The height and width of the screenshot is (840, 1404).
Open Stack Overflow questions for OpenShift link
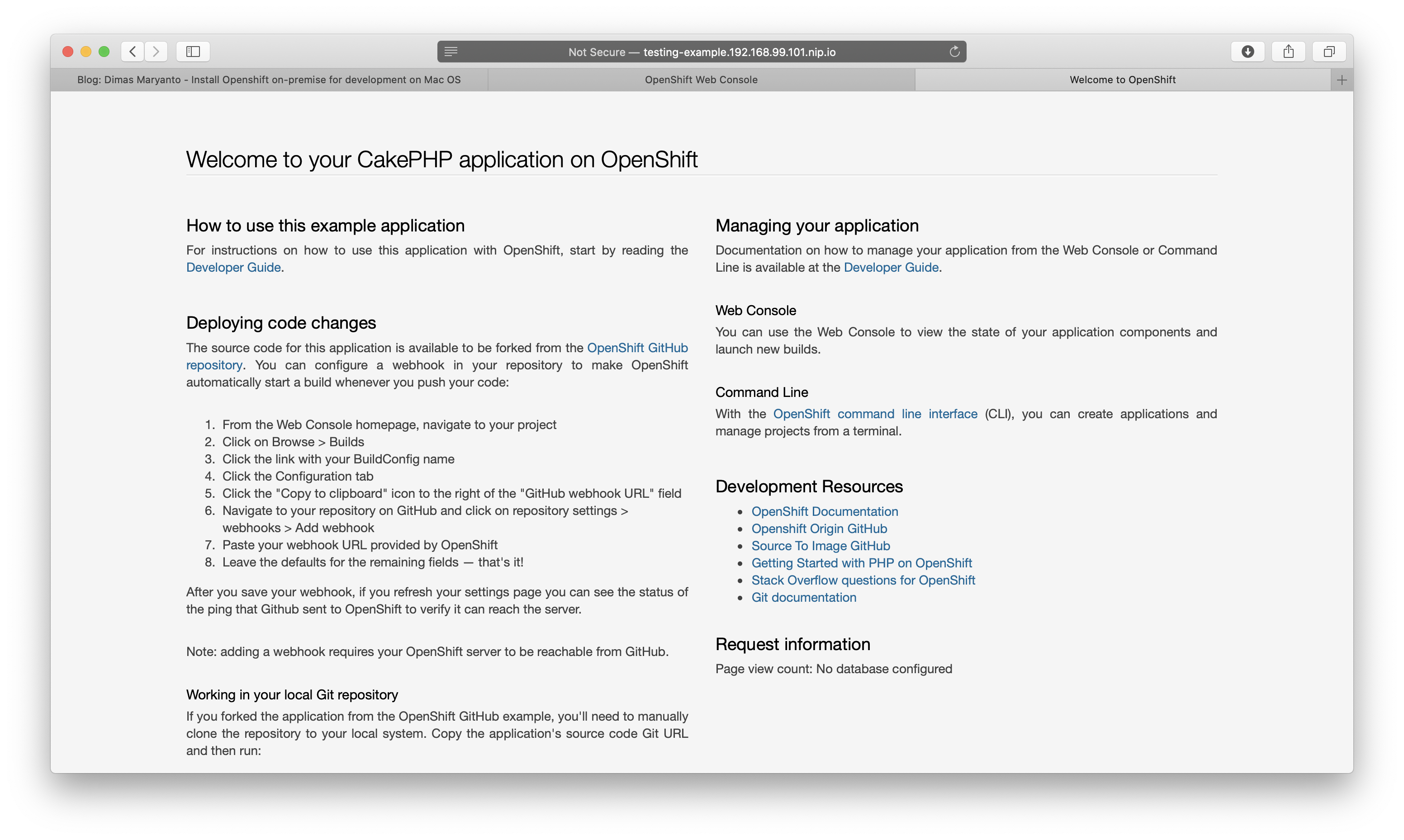863,580
